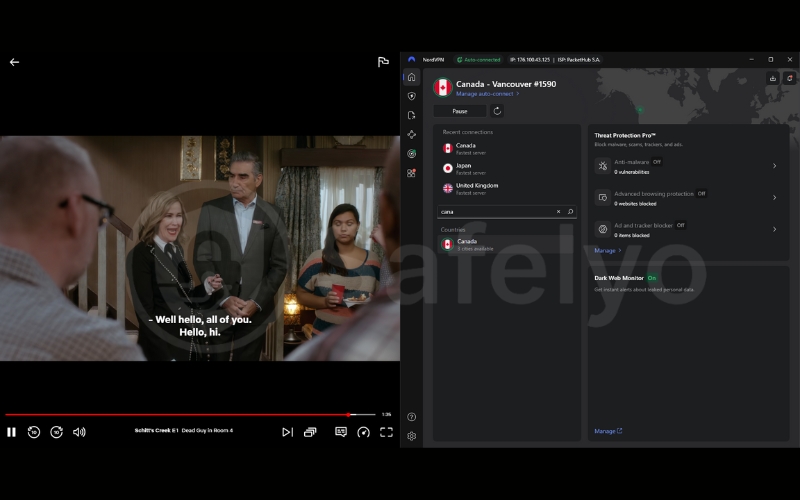Go back using Netflix back arrow
The image size is (800, 500).
14,62
